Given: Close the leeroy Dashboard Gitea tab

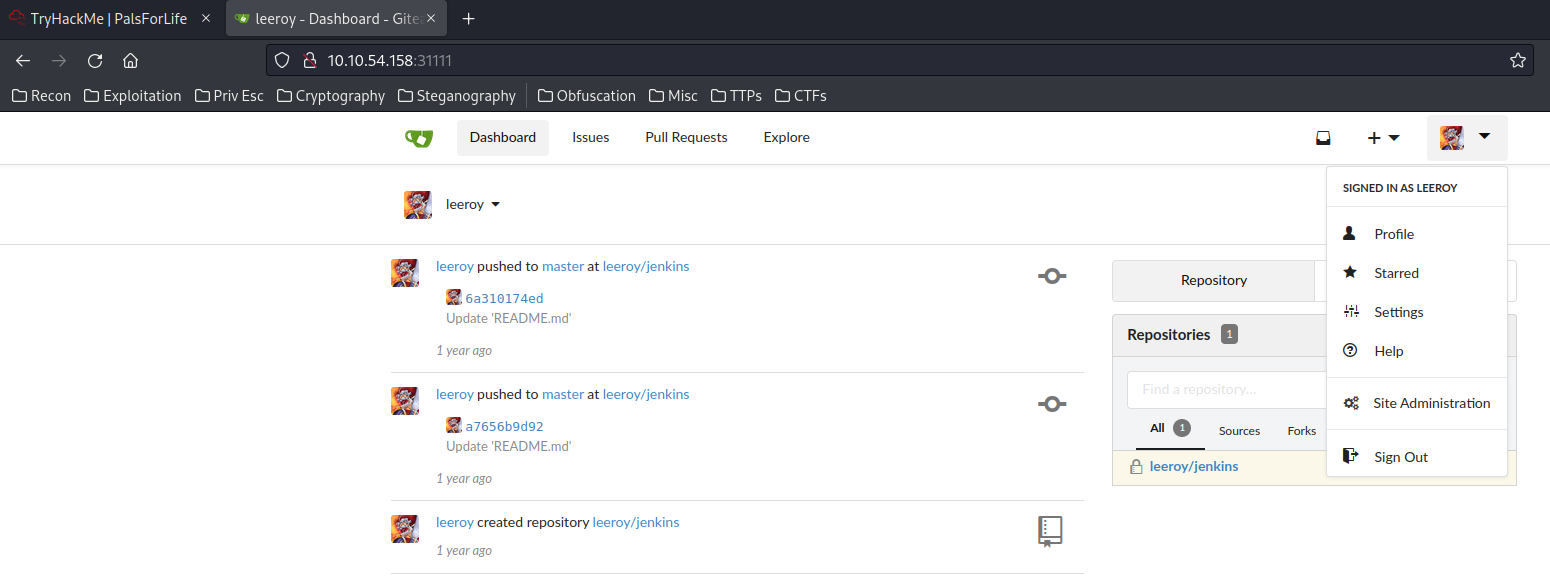Looking at the screenshot, I should (x=431, y=18).
